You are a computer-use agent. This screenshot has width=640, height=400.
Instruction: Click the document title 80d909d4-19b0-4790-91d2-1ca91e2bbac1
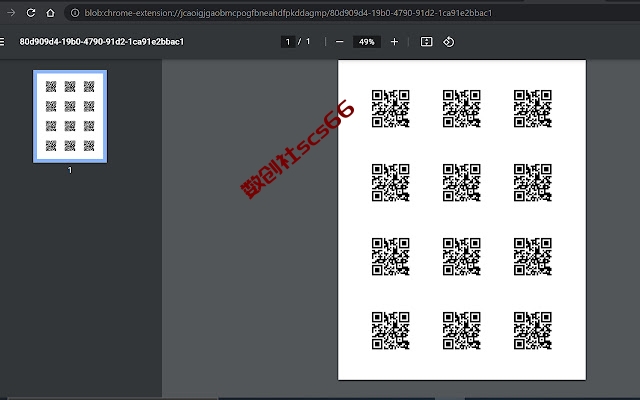pyautogui.click(x=102, y=42)
